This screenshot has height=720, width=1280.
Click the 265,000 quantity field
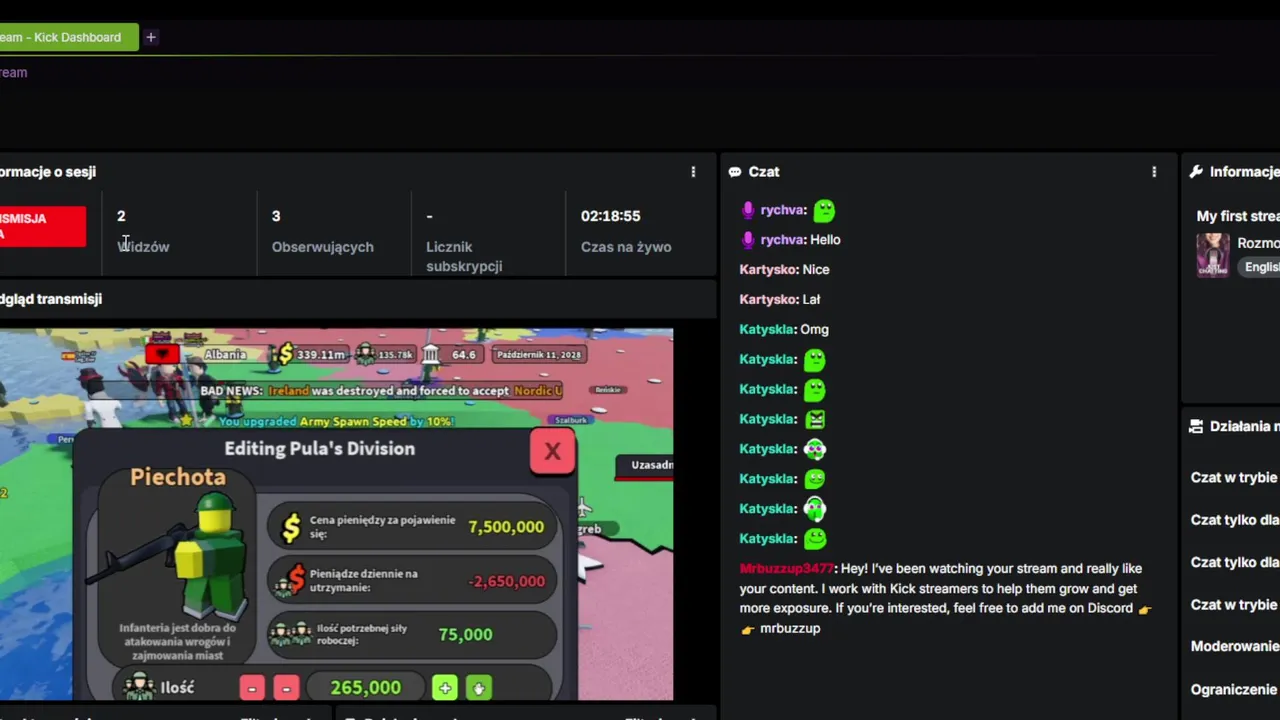[x=366, y=687]
